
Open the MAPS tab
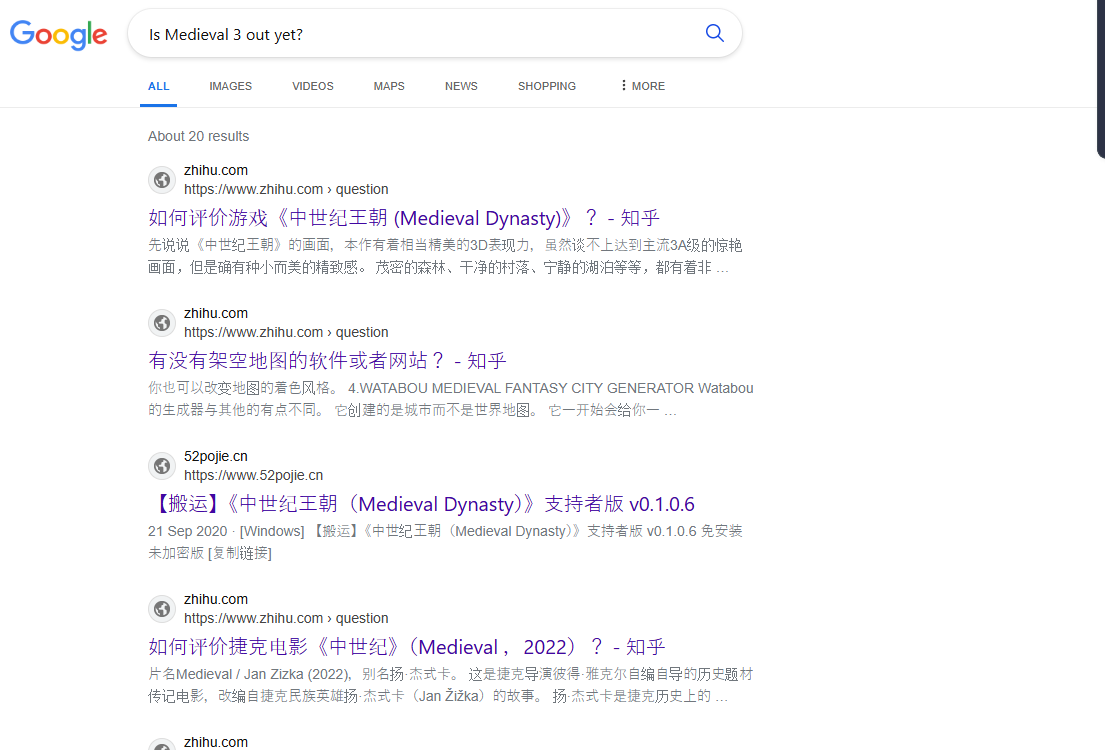389,86
